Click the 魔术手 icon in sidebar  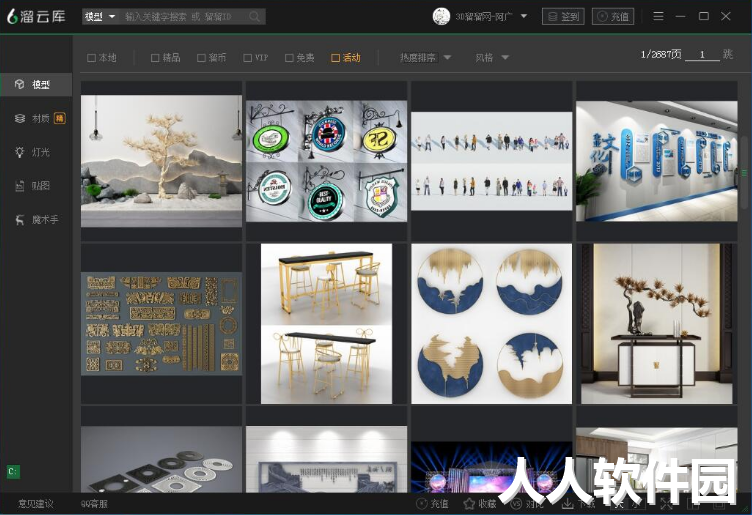pyautogui.click(x=20, y=220)
